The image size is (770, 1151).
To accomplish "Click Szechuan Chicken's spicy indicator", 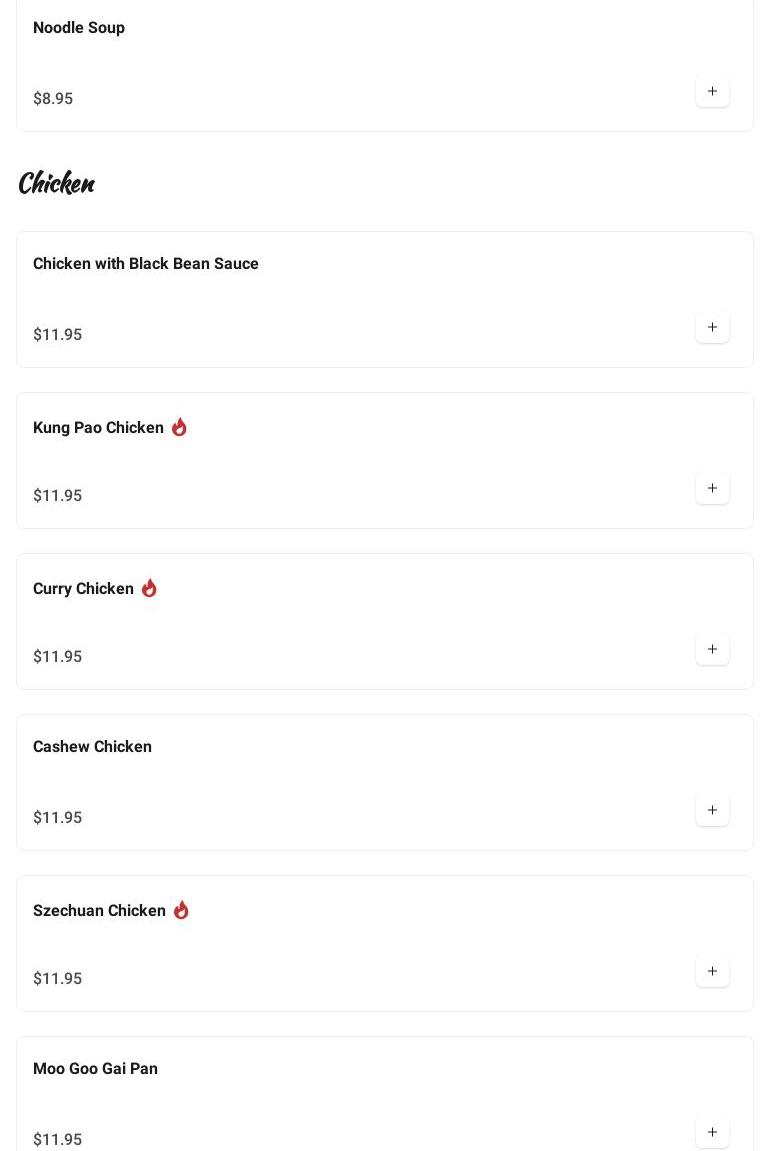I will (x=181, y=910).
